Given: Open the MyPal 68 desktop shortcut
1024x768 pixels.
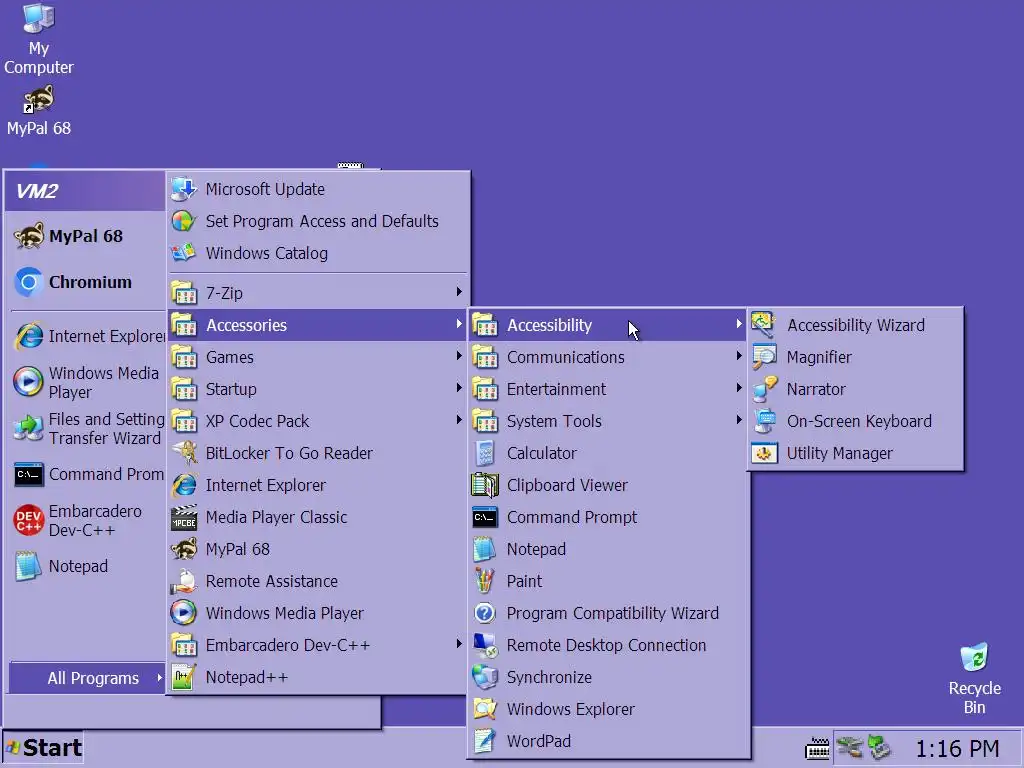Looking at the screenshot, I should [39, 111].
